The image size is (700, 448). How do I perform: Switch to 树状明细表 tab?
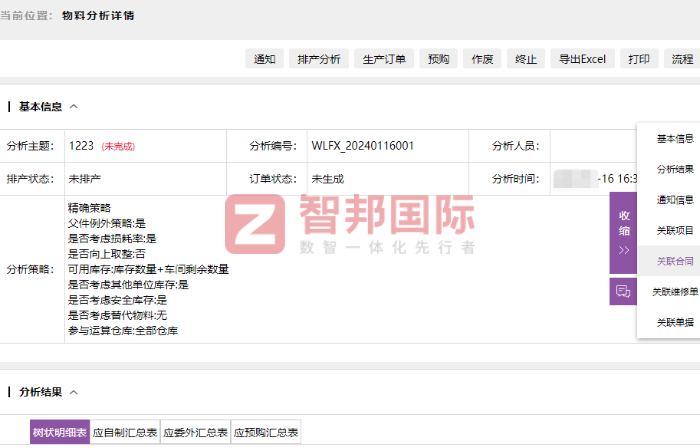(x=59, y=433)
